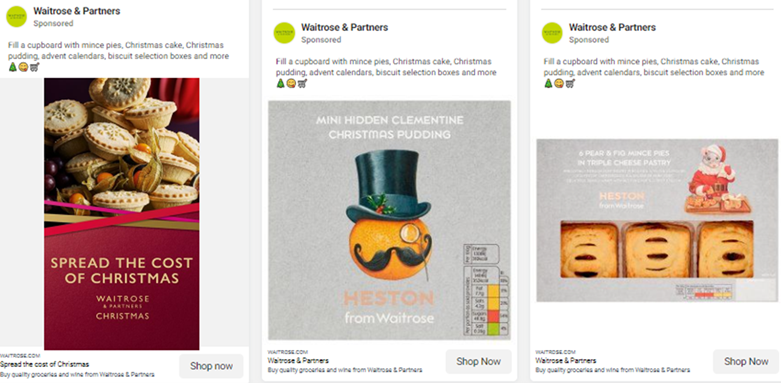Click the Waitrose logo avatar in middle ad
781x383 pixels.
(x=284, y=33)
